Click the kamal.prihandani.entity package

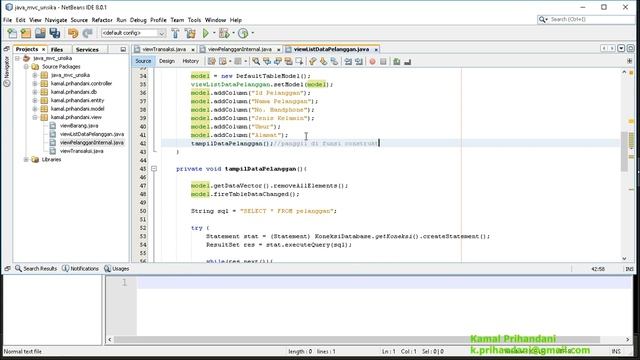tap(78, 100)
